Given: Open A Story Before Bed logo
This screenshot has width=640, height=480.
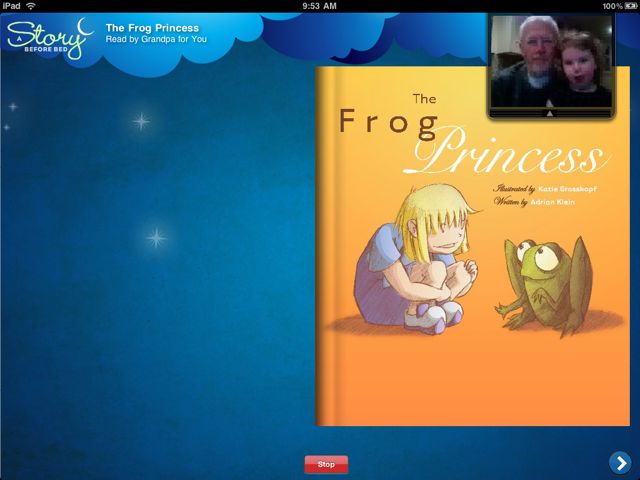Looking at the screenshot, I should [50, 38].
